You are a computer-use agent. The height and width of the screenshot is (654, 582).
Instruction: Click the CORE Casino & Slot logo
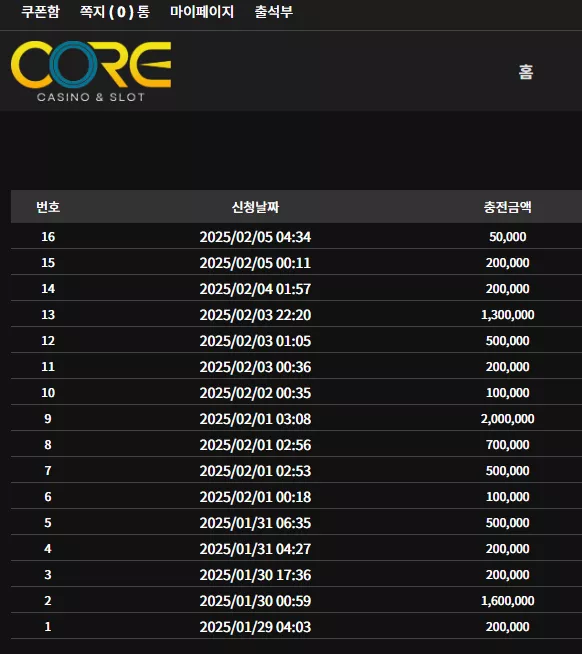[91, 71]
